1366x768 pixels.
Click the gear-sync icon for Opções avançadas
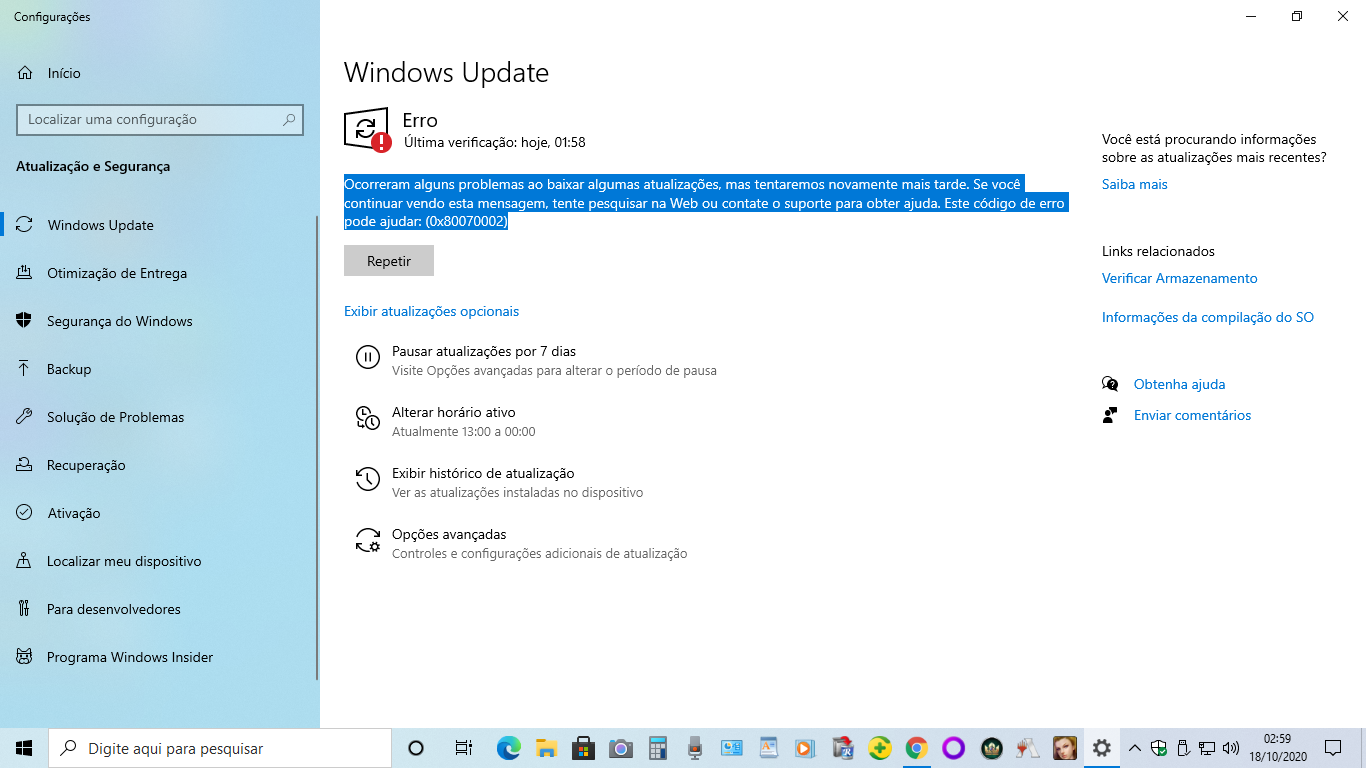click(x=368, y=541)
